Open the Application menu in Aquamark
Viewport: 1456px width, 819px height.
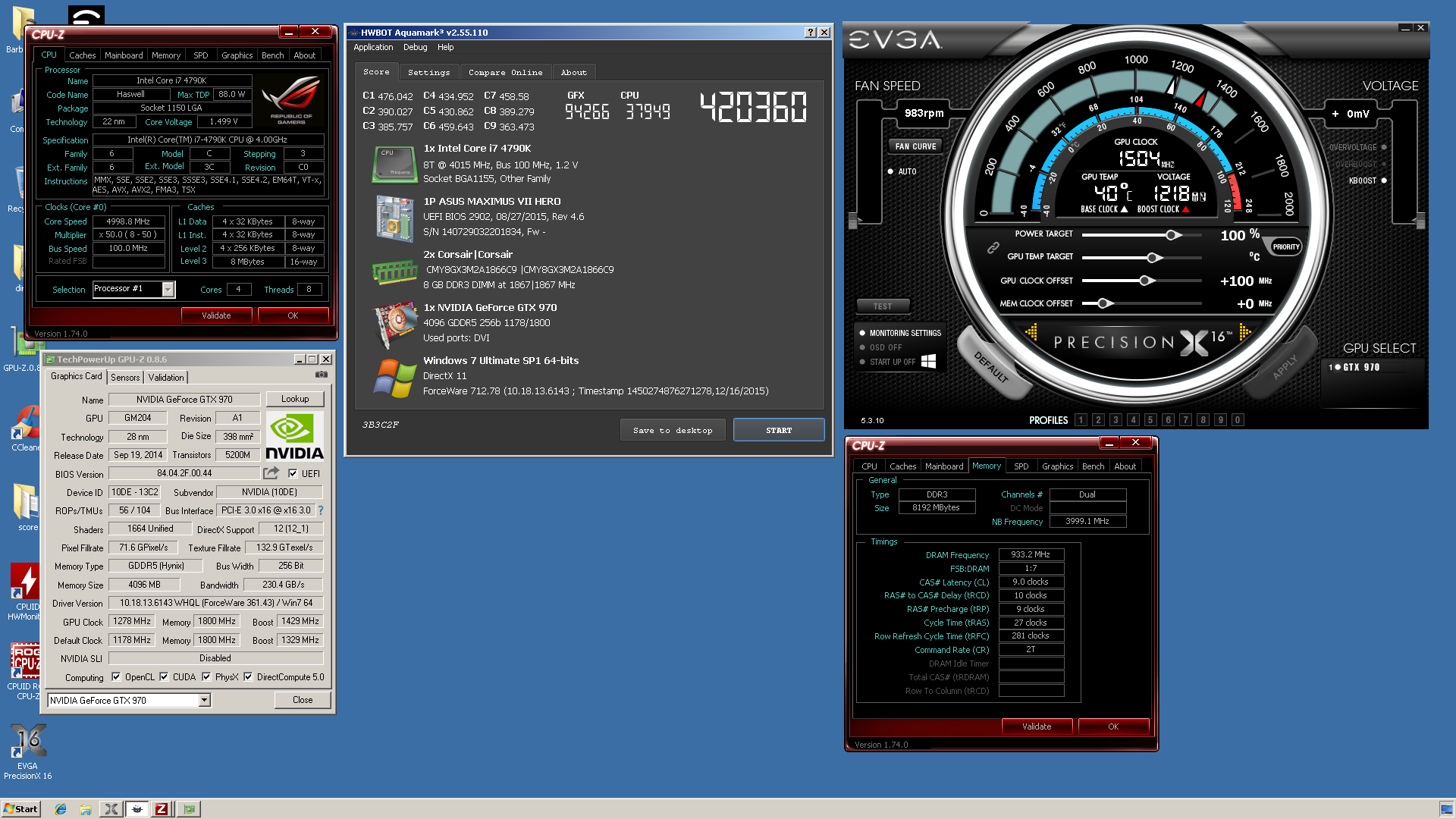(x=373, y=47)
